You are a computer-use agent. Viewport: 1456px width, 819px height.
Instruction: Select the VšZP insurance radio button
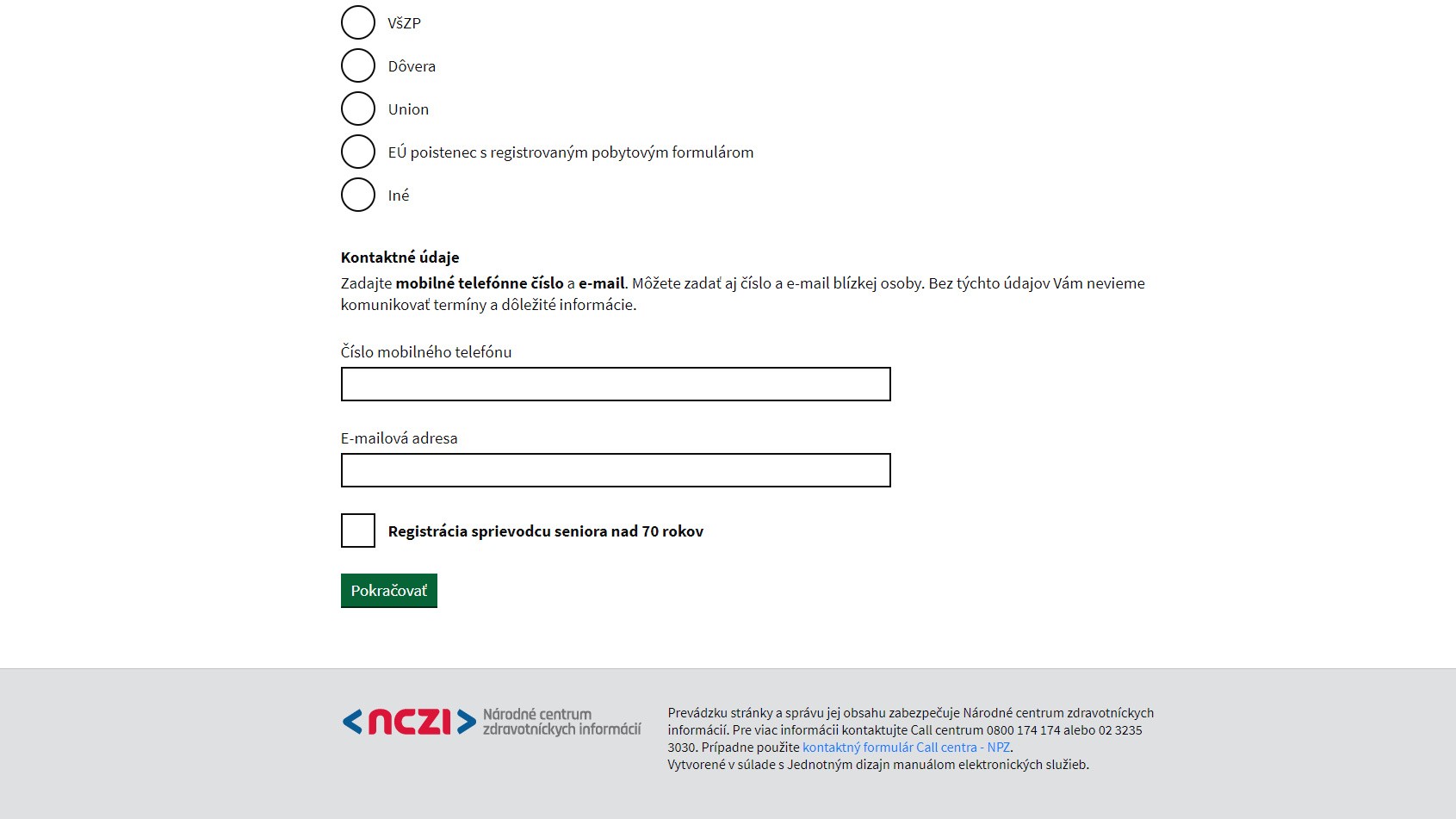[x=358, y=22]
